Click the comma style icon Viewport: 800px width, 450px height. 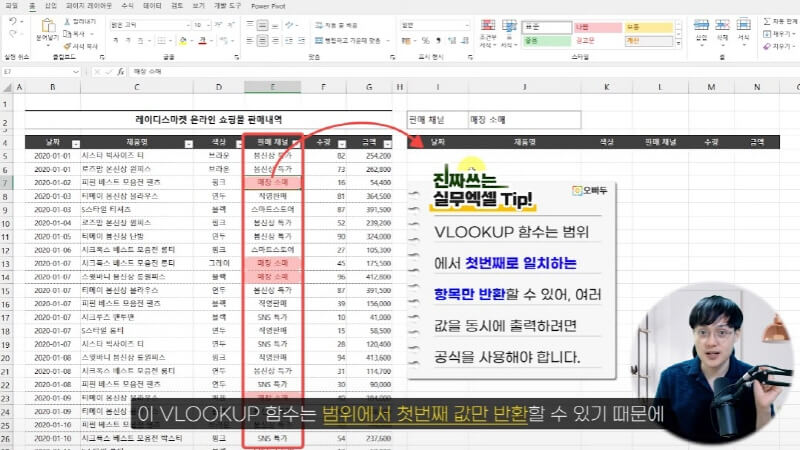(x=438, y=40)
